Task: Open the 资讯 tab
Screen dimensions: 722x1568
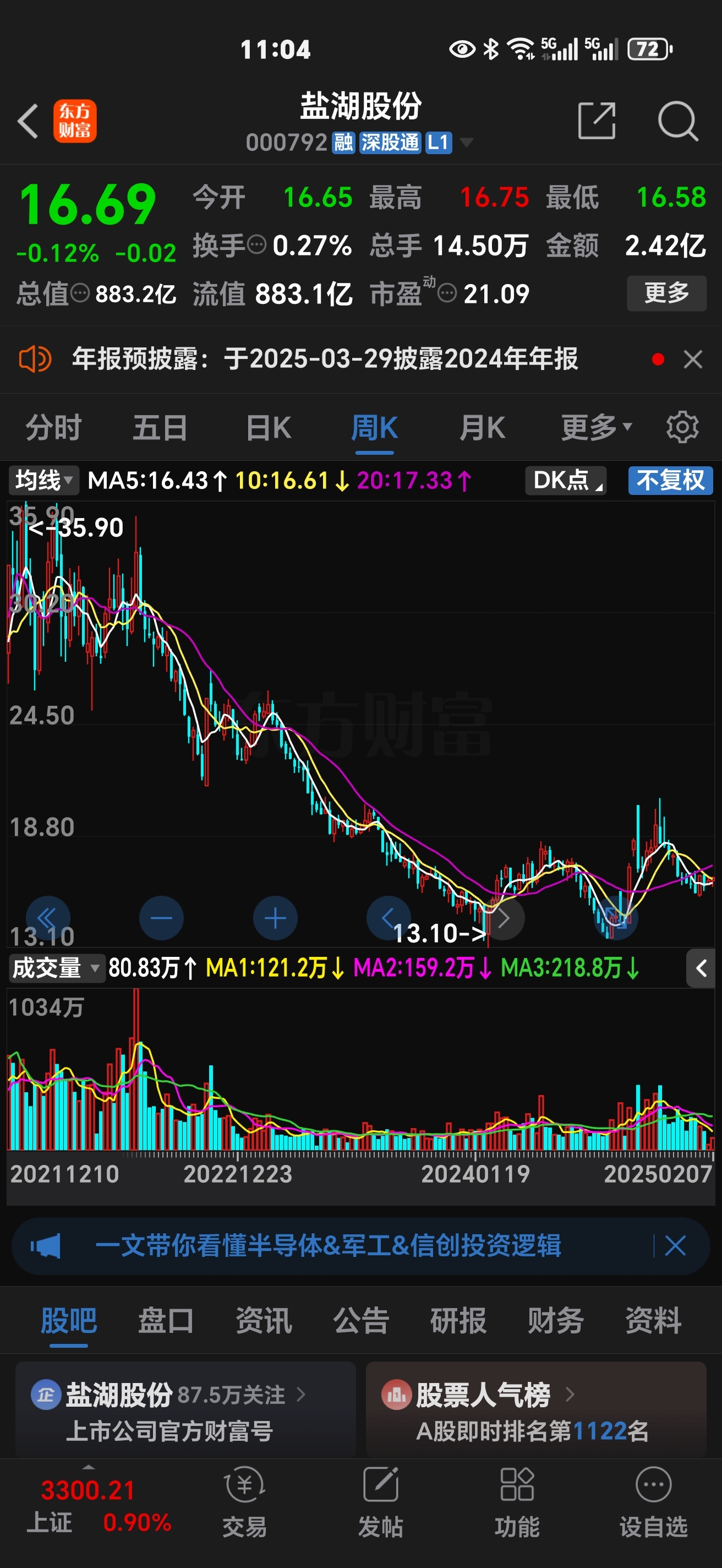Action: (264, 1321)
